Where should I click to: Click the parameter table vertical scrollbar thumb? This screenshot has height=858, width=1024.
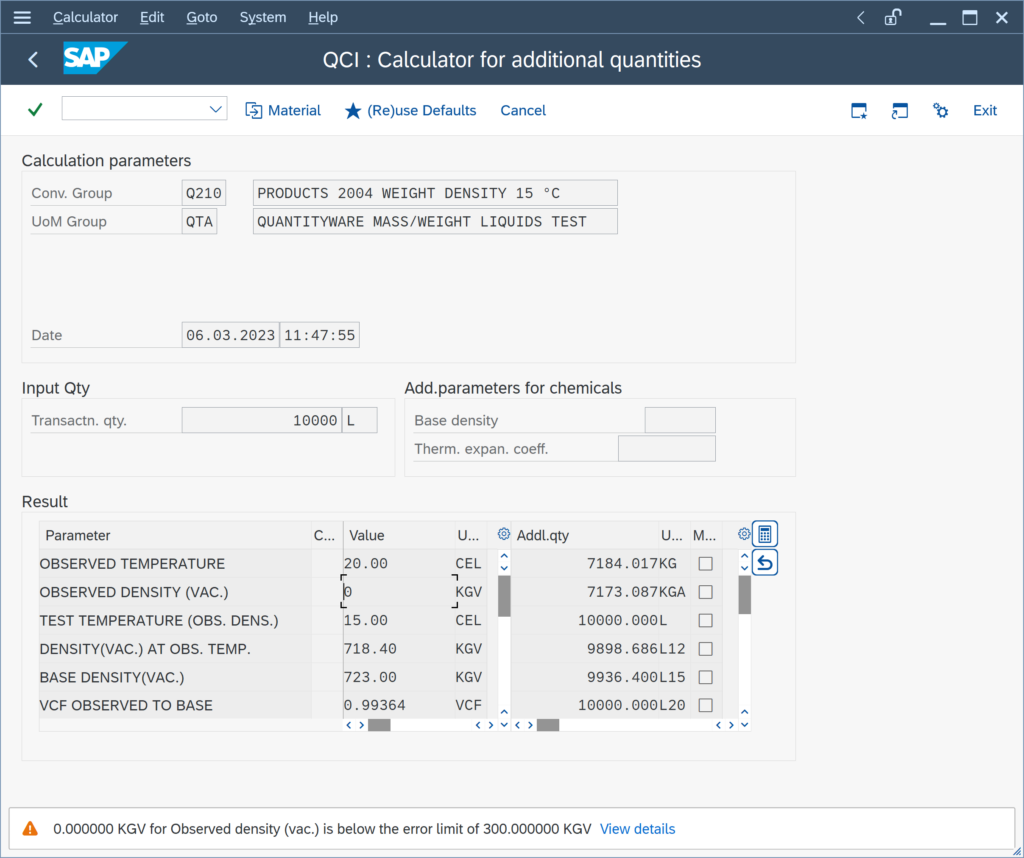[504, 596]
